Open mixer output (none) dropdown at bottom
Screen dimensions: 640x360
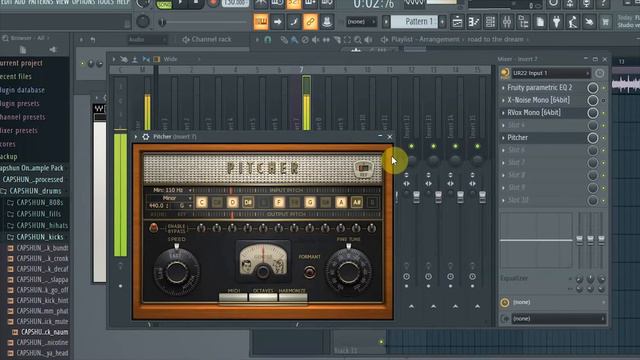click(x=558, y=319)
